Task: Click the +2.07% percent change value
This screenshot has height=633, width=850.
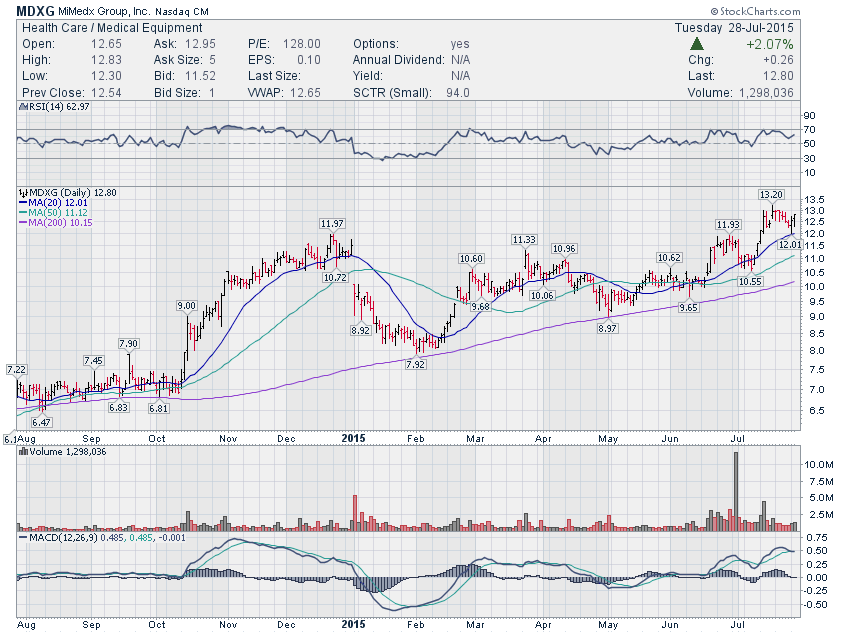Action: [x=770, y=44]
